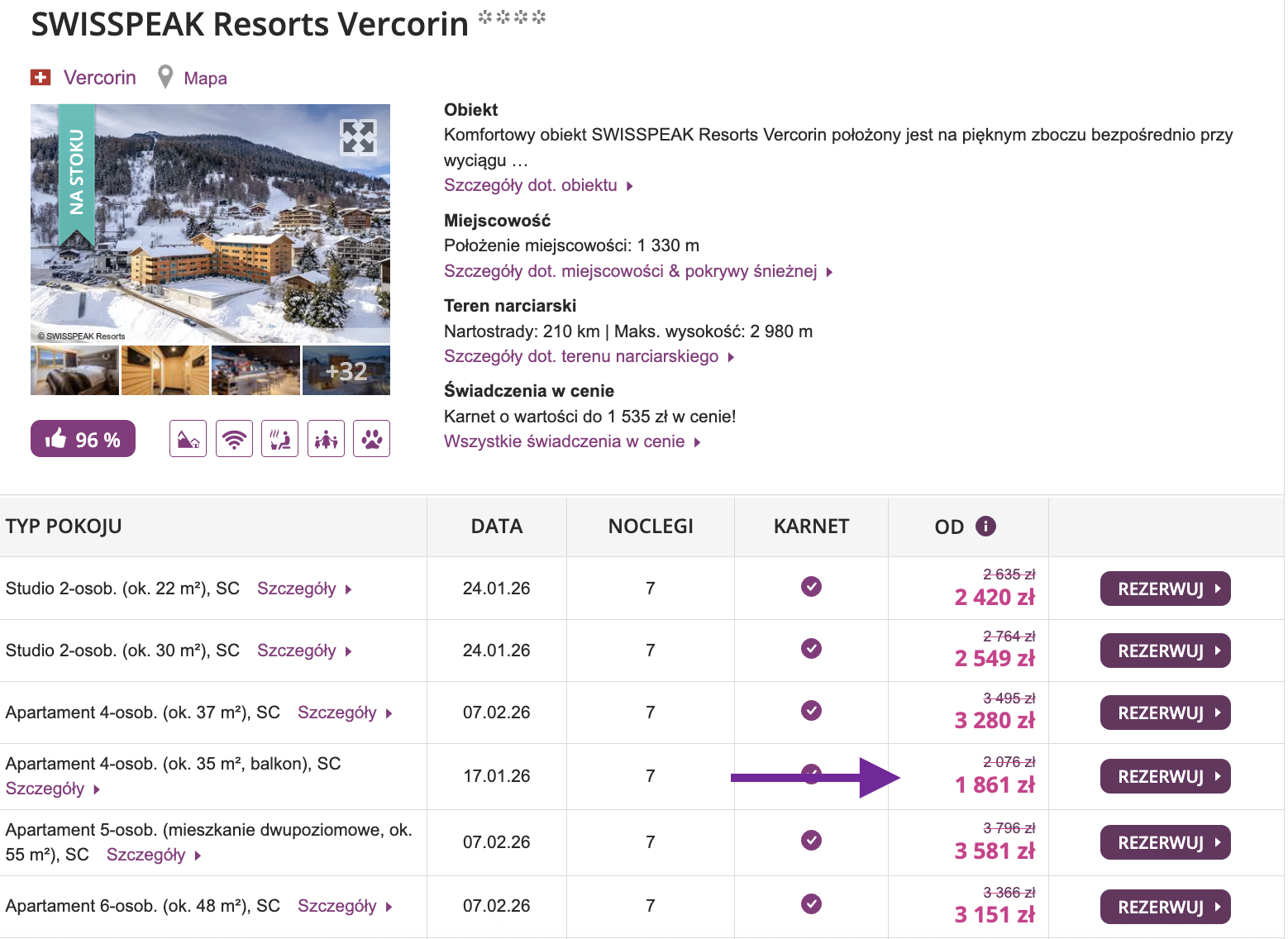Screen dimensions: 1288x939
Task: Click REZERWUJ for the 1 861 zł apartment
Action: click(1165, 776)
